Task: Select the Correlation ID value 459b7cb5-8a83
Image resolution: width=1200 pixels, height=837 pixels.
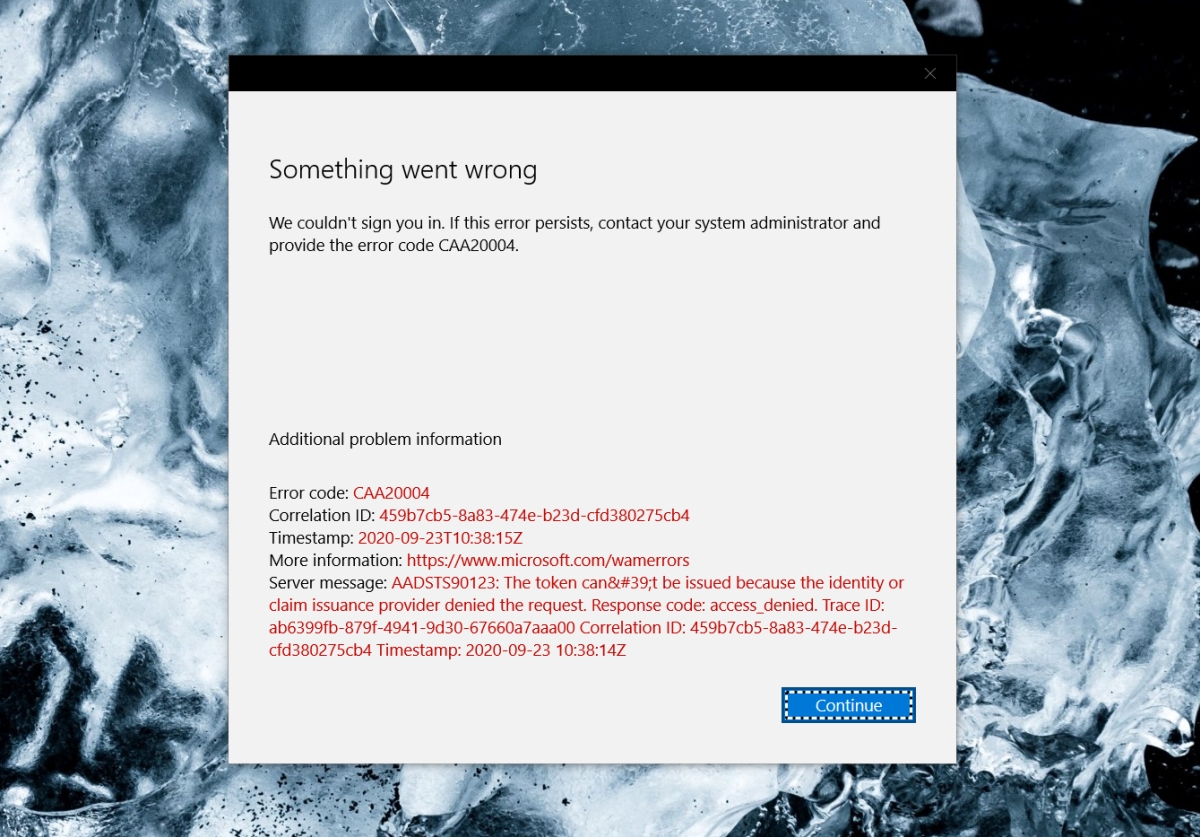Action: tap(534, 516)
